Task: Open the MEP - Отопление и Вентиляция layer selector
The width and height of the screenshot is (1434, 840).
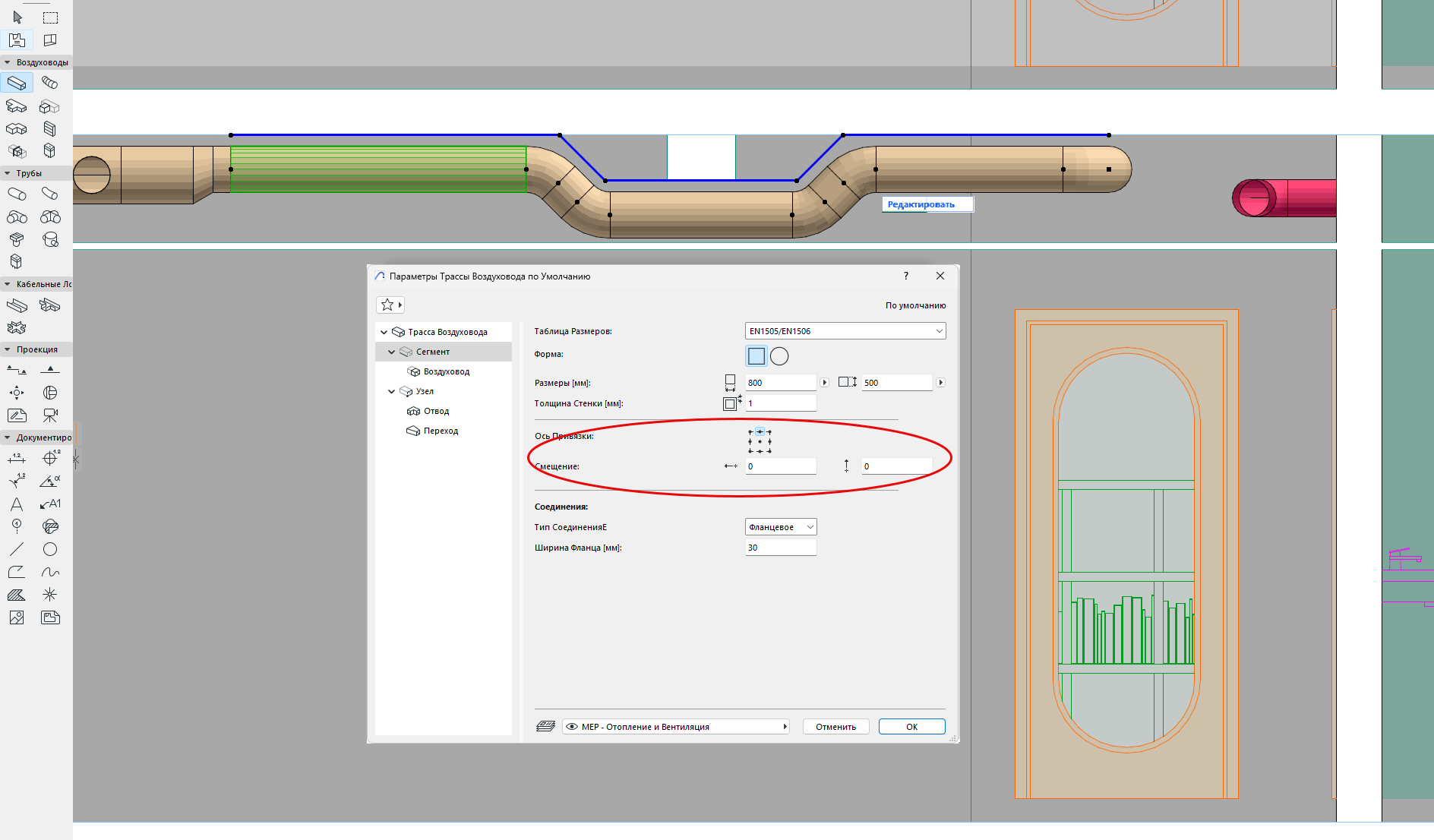Action: [675, 727]
